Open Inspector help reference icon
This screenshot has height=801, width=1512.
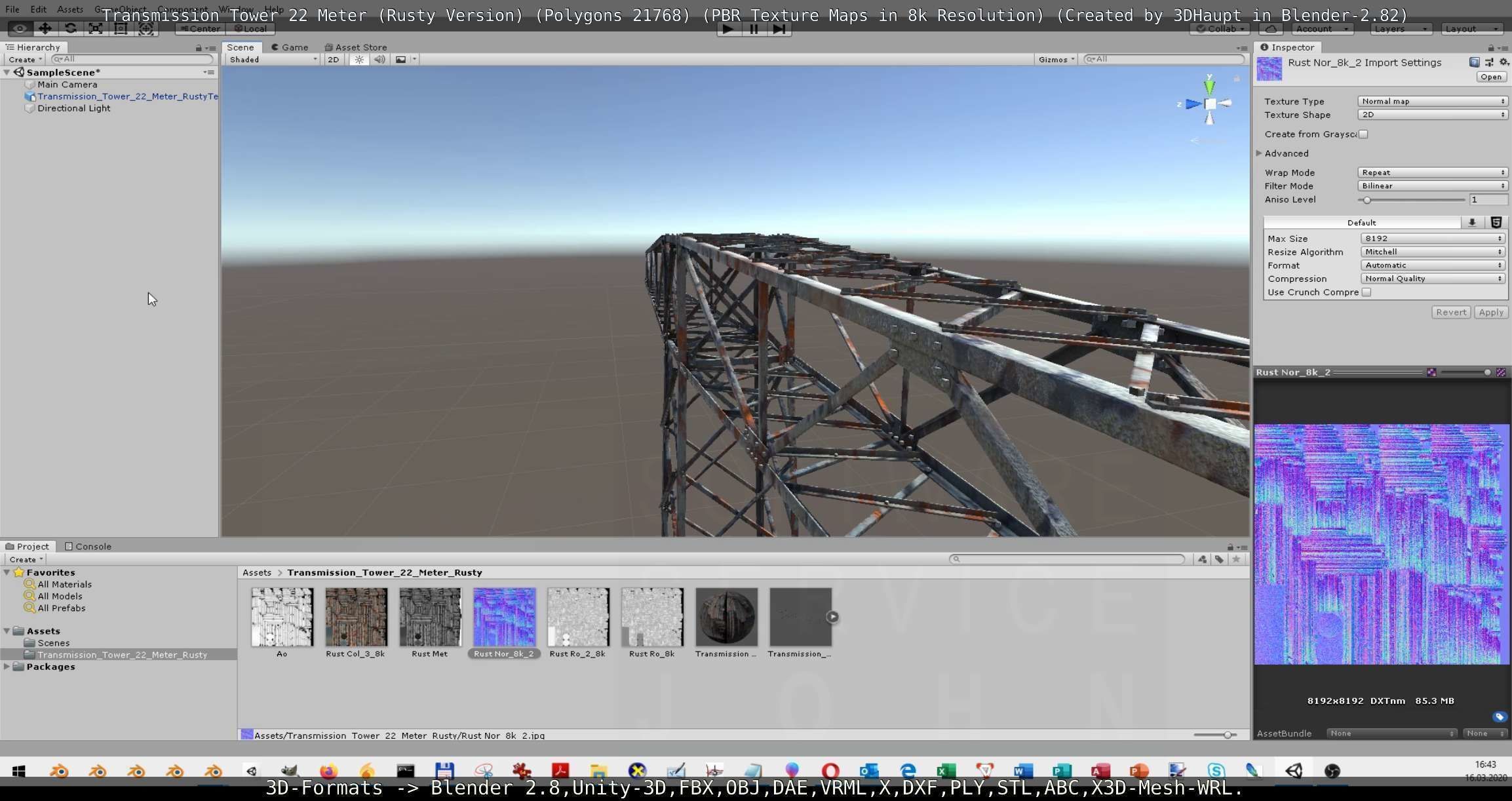pyautogui.click(x=1474, y=62)
